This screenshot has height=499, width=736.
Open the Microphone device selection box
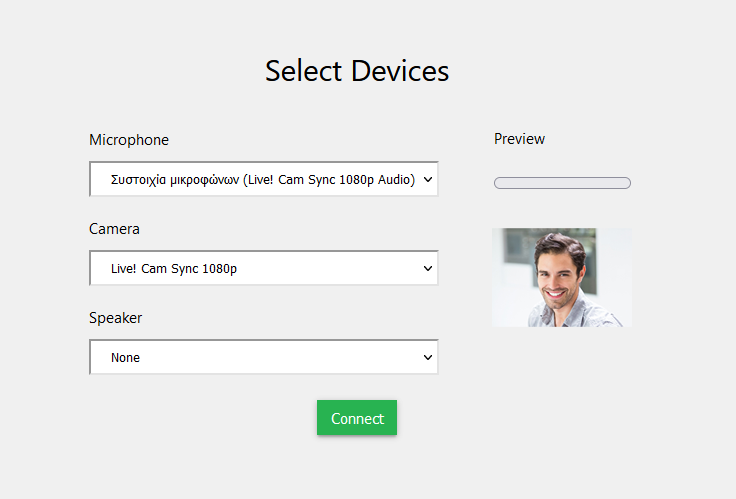point(264,179)
